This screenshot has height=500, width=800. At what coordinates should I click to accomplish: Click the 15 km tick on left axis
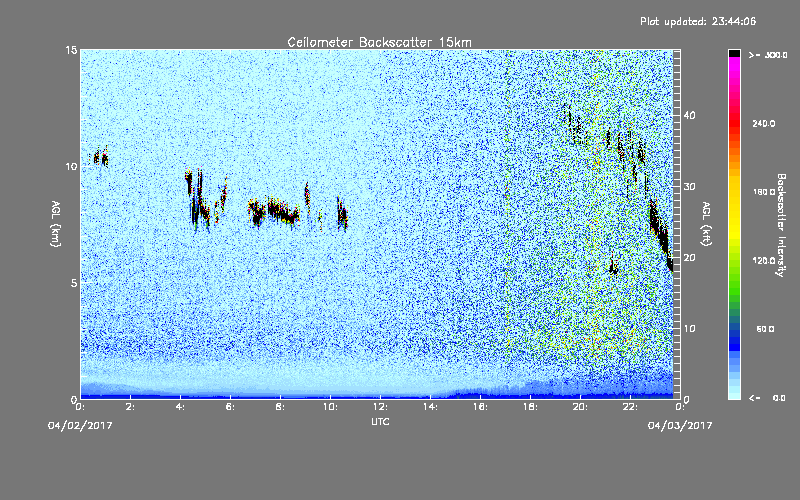71,50
